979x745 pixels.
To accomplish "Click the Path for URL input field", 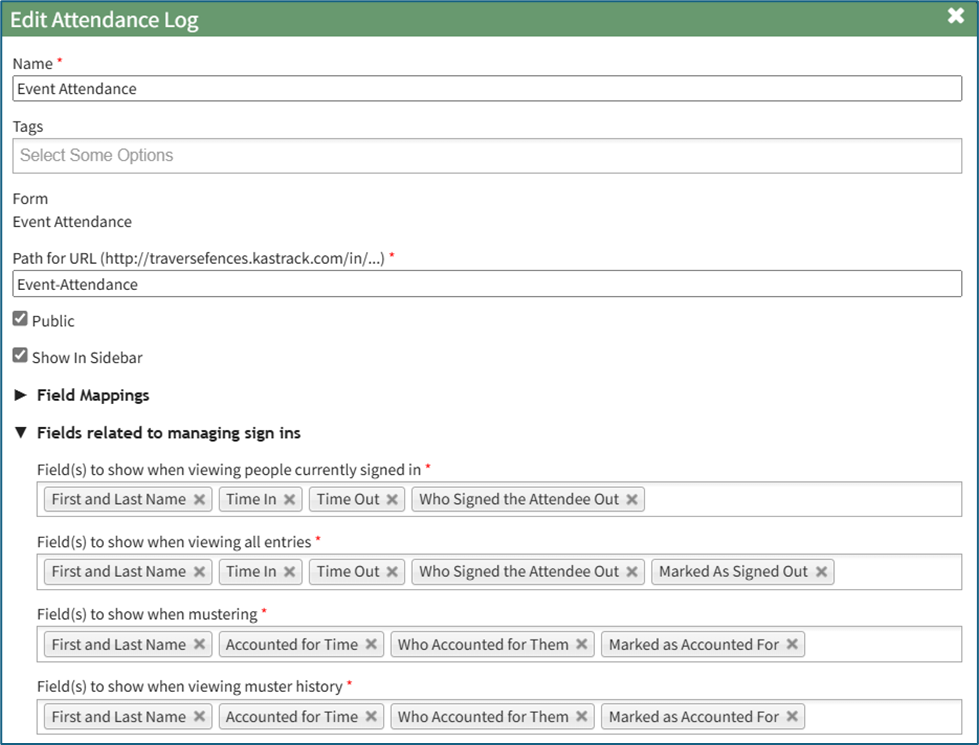I will coord(487,284).
